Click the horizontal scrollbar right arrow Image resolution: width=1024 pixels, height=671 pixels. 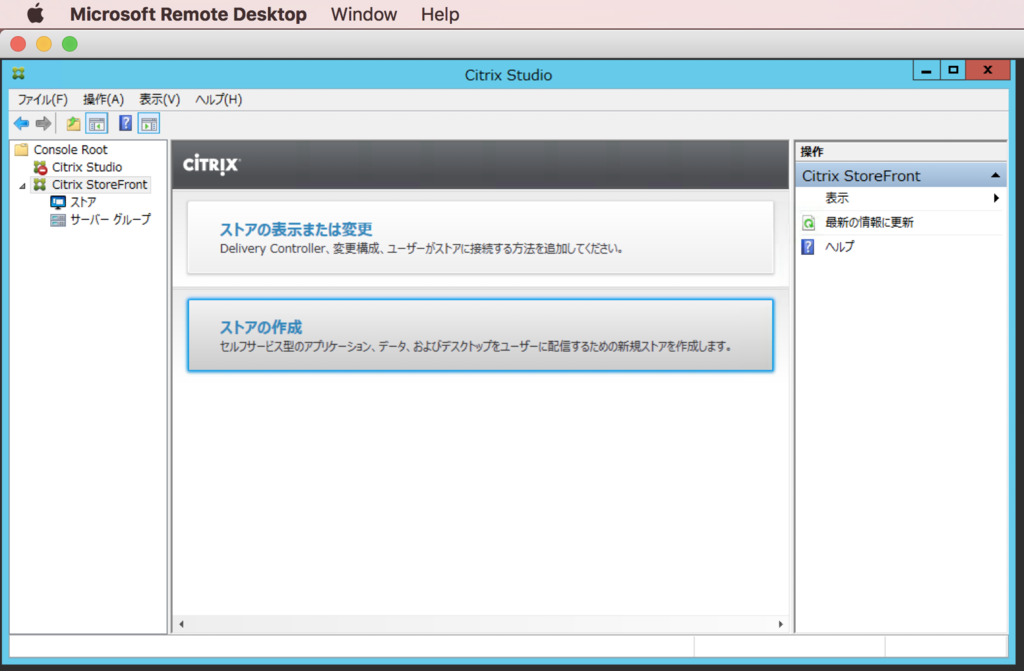(x=780, y=624)
